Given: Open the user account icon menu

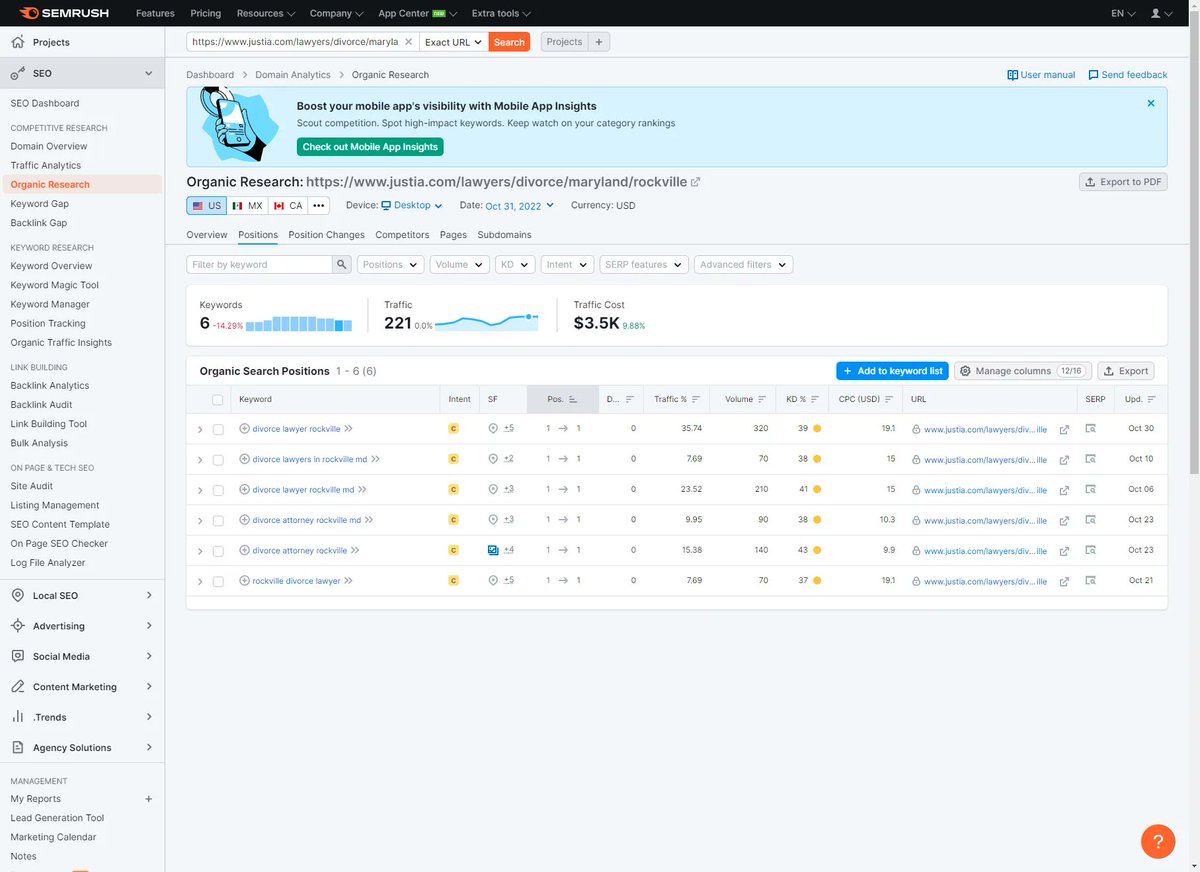Looking at the screenshot, I should point(1160,13).
